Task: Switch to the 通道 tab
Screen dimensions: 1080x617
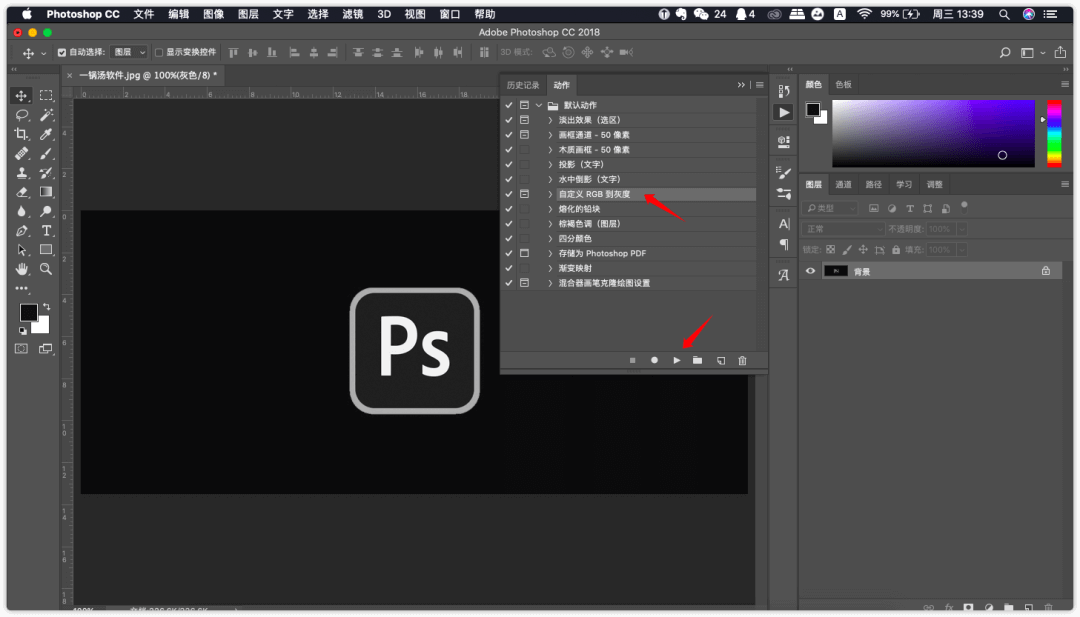Action: coord(843,185)
